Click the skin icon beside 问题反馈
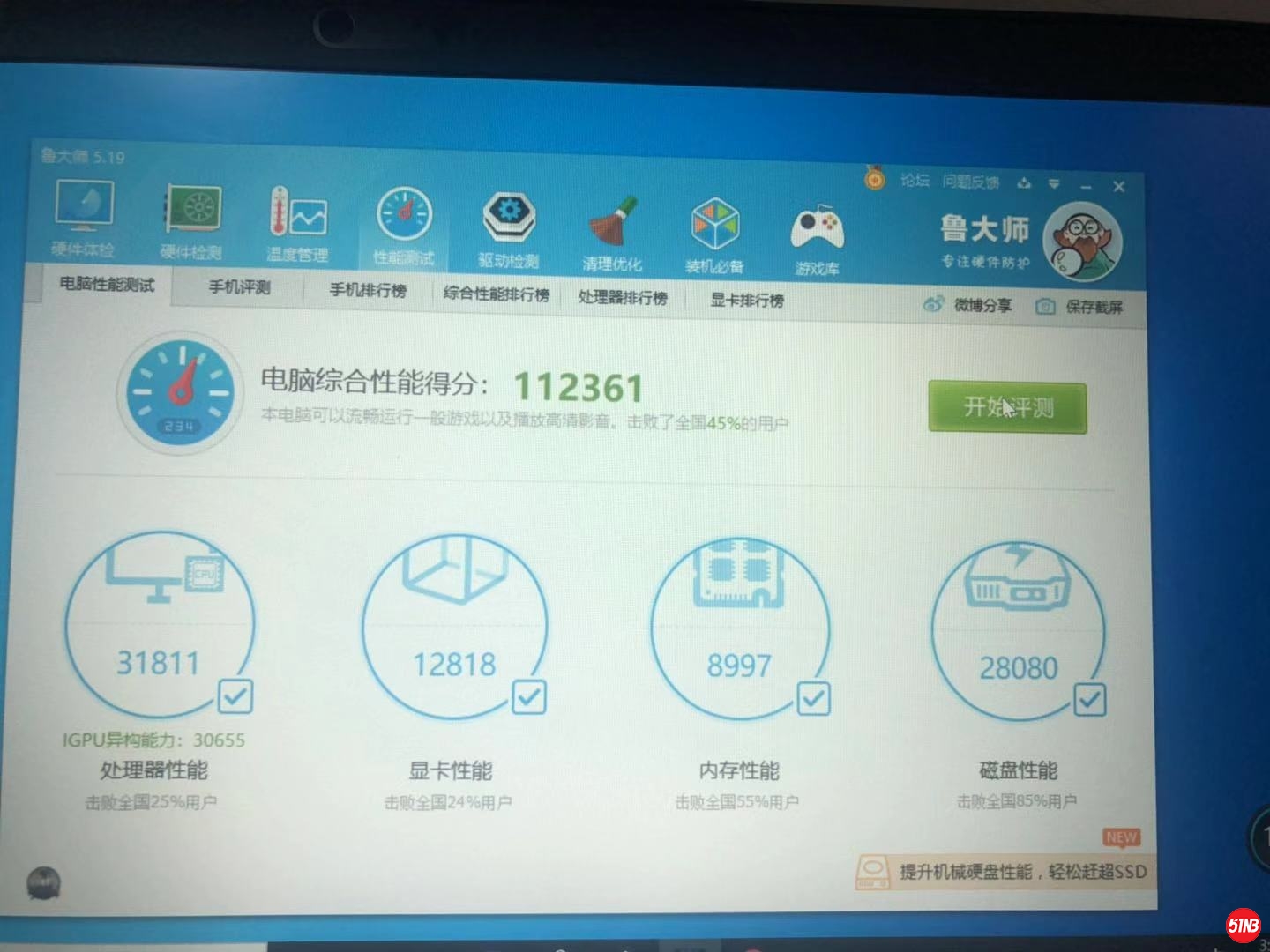This screenshot has height=952, width=1270. point(1024,183)
